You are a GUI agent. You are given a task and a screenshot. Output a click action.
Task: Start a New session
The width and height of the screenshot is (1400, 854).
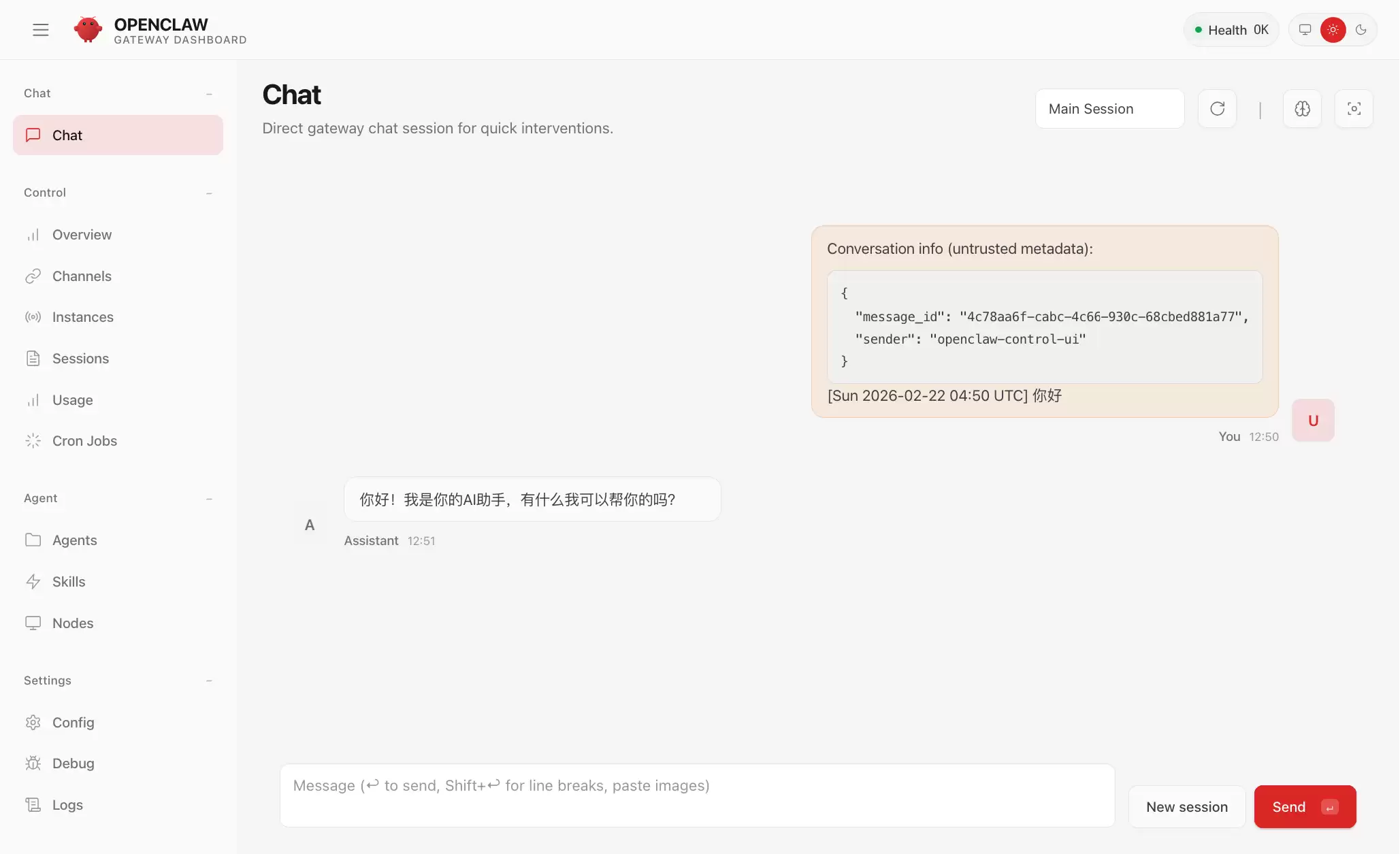tap(1187, 807)
